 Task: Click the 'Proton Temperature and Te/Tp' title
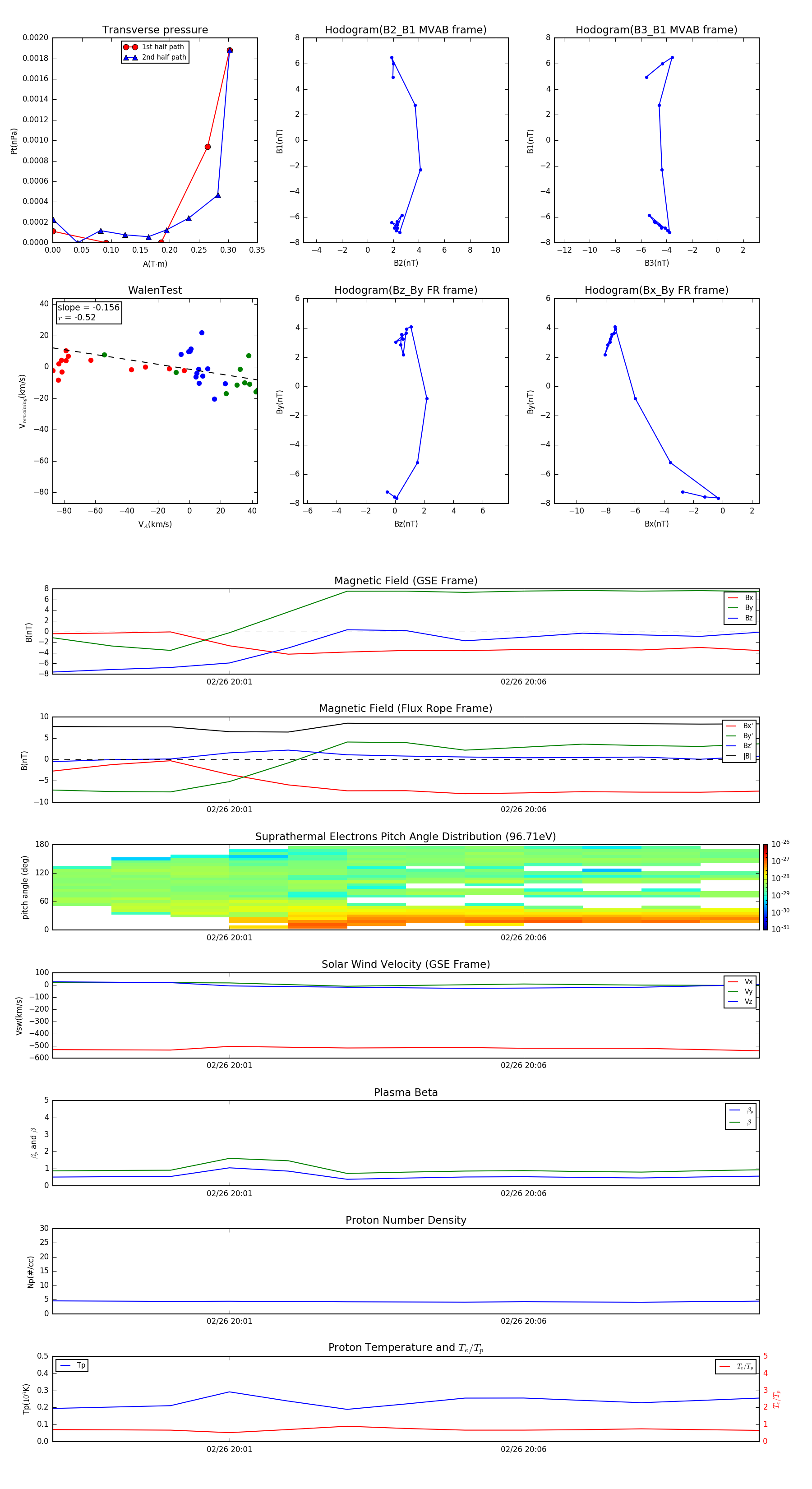[406, 1348]
